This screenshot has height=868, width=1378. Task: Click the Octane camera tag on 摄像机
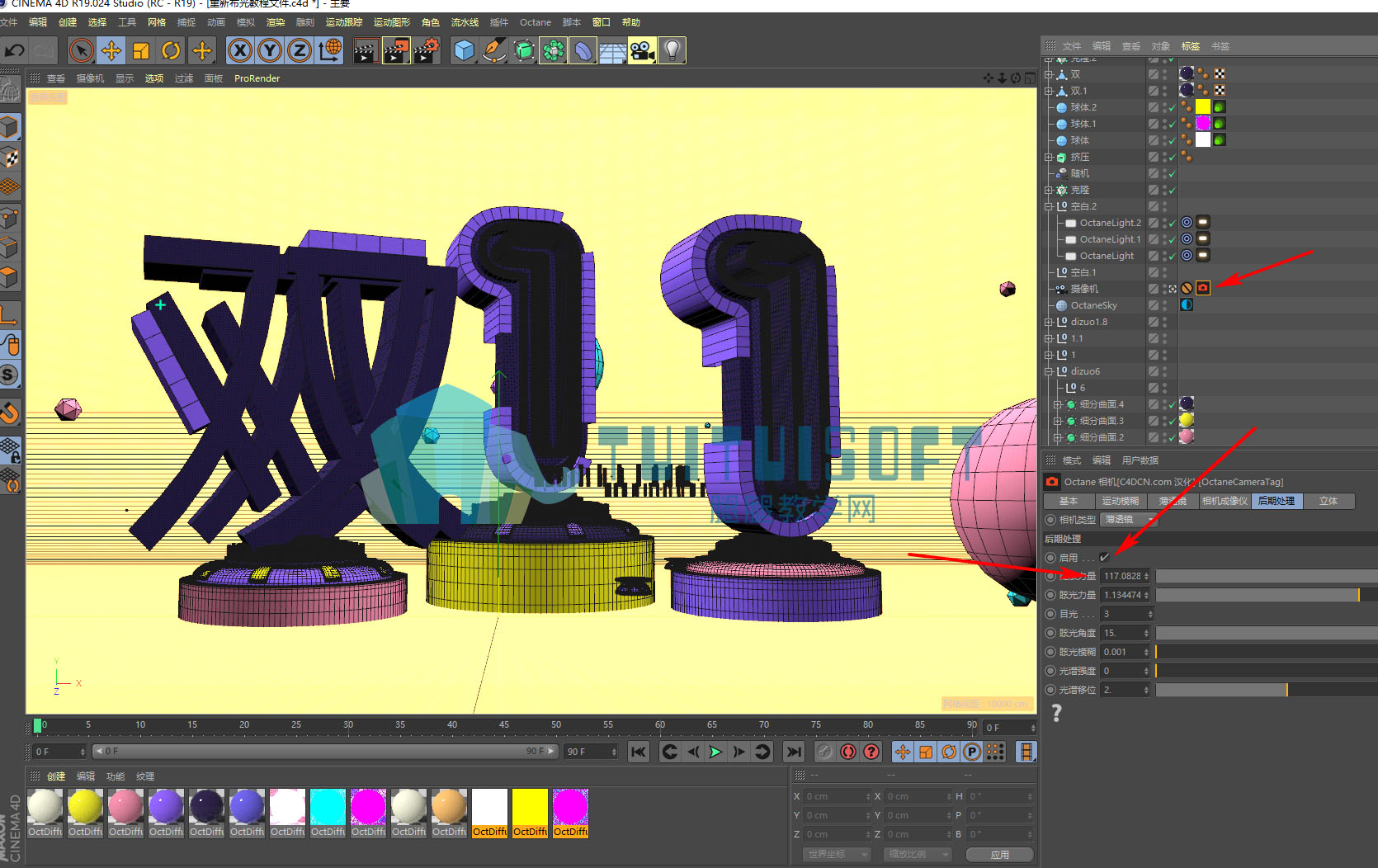pyautogui.click(x=1203, y=288)
